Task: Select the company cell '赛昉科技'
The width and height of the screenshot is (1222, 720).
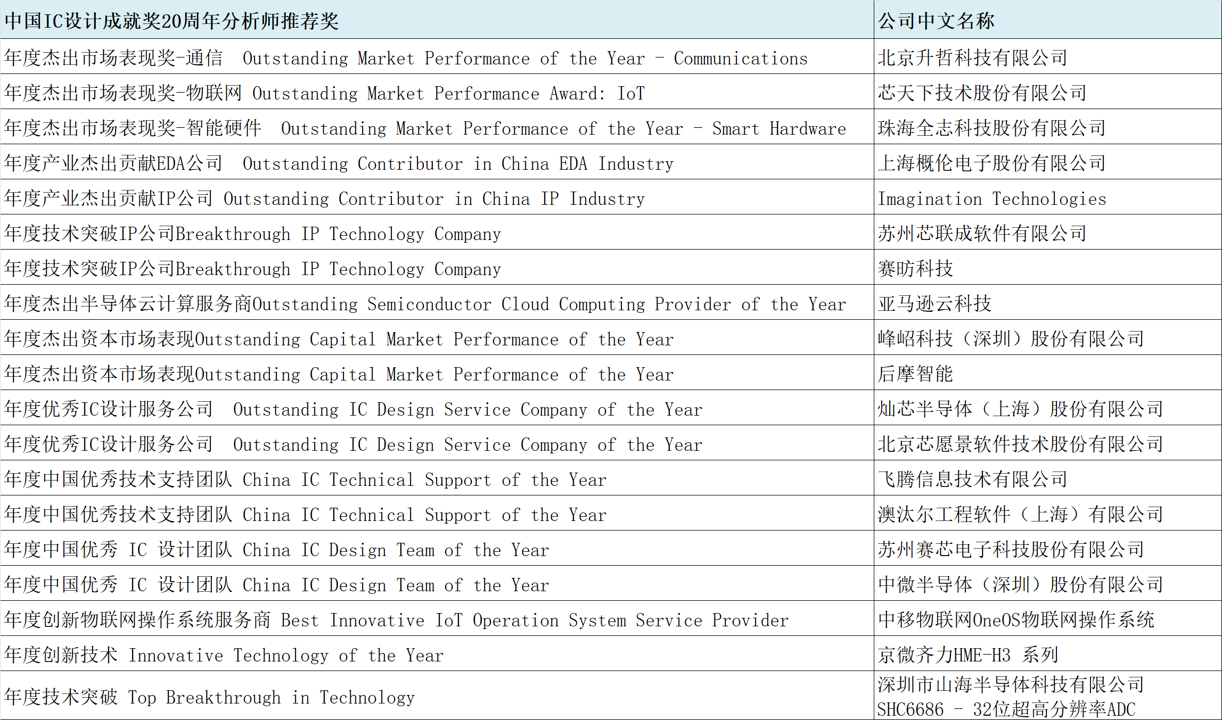Action: [1047, 268]
